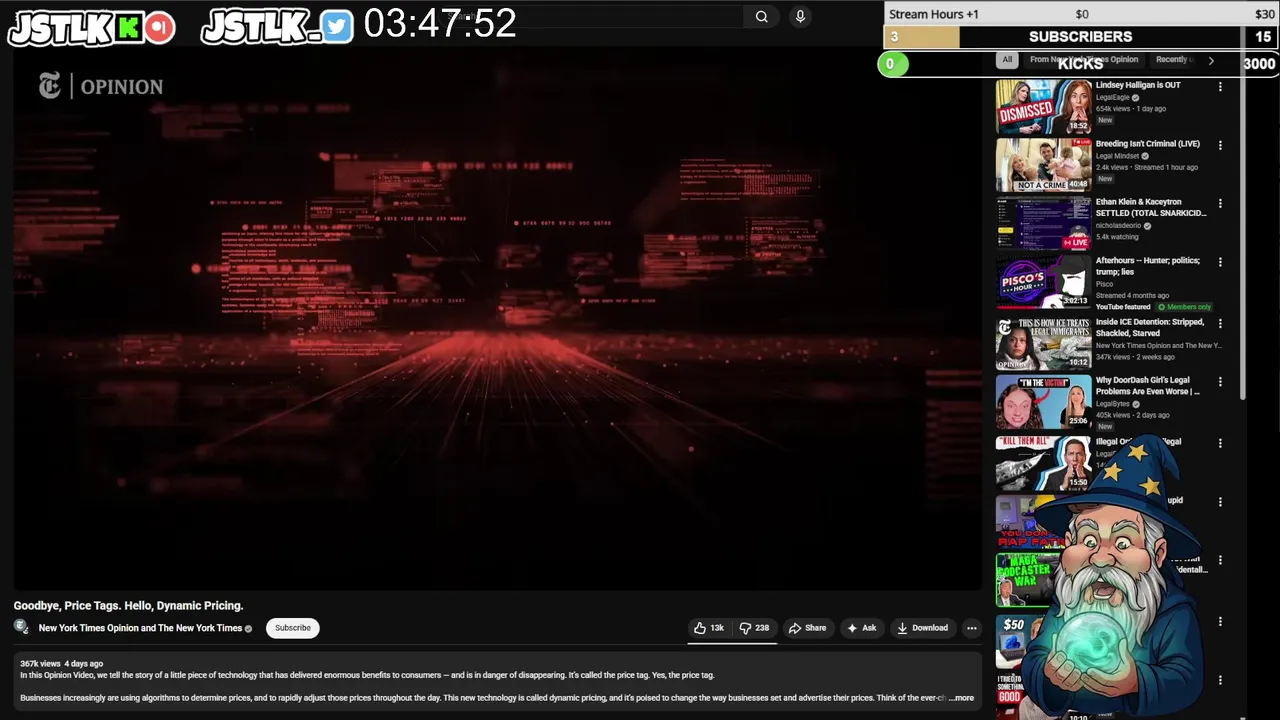Open the Pisco's Hour Afterhours thumbnail
Screen dimensions: 1280x720
click(1043, 282)
